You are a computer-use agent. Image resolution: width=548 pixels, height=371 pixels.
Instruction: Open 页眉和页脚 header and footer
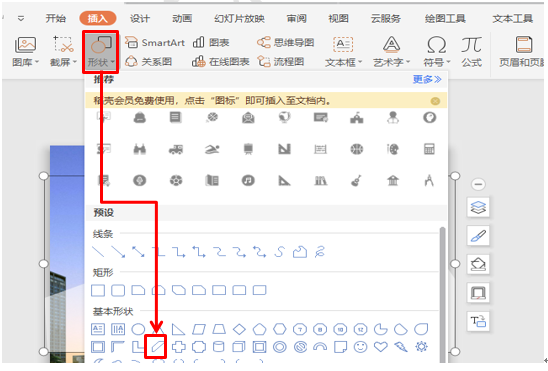pos(522,52)
